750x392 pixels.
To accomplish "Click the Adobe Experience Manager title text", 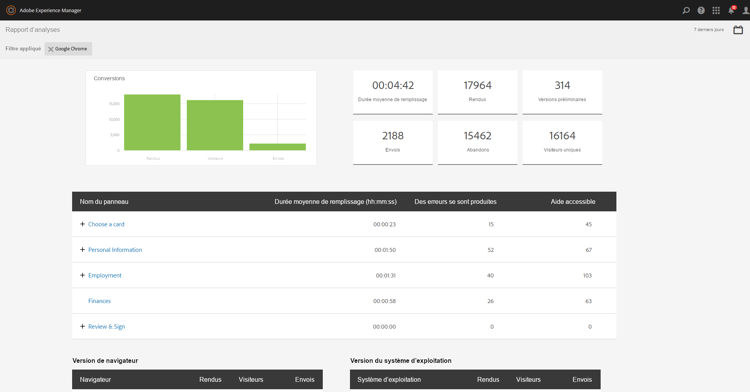I will (50, 10).
